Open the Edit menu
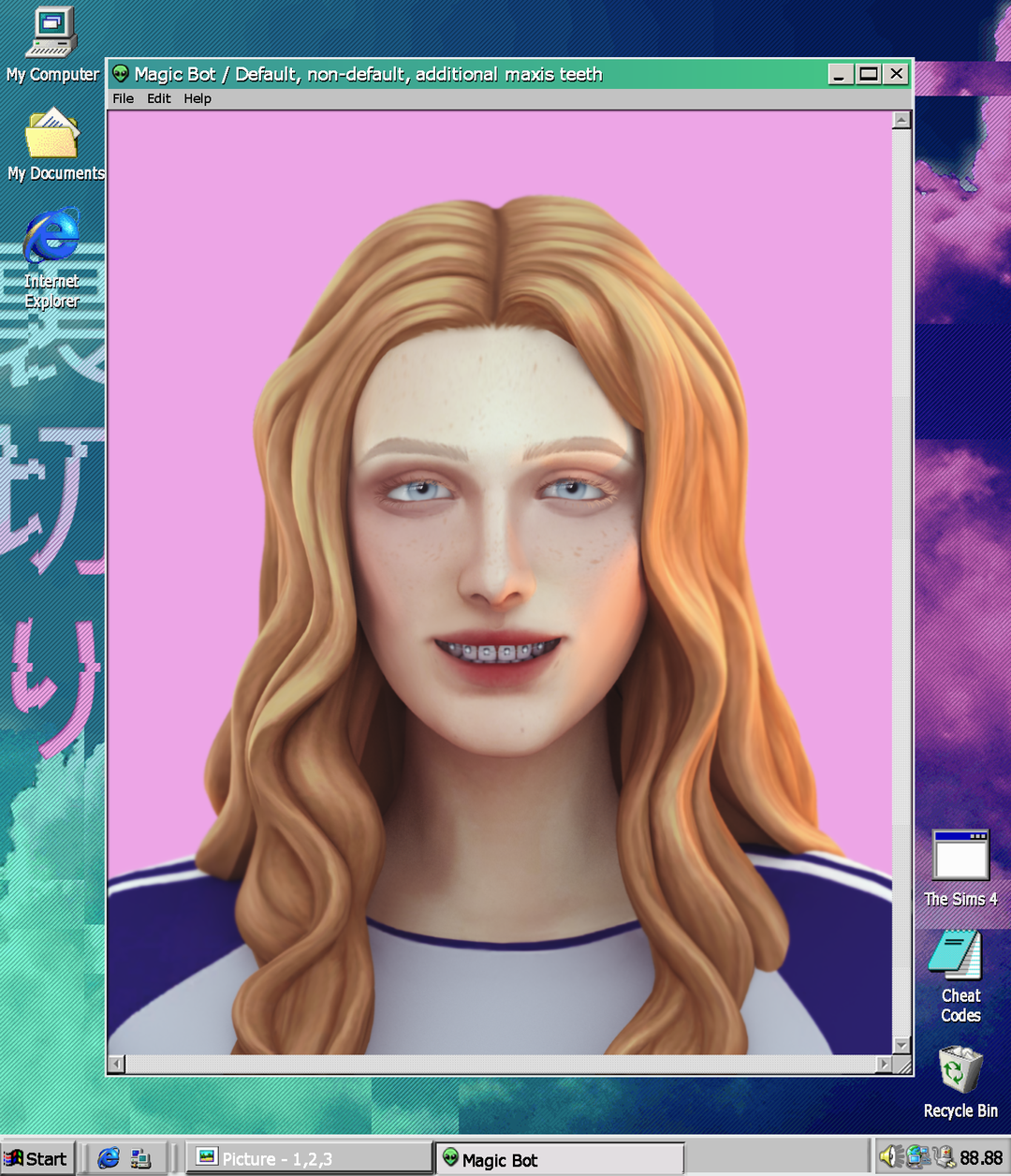The width and height of the screenshot is (1011, 1176). 158,98
